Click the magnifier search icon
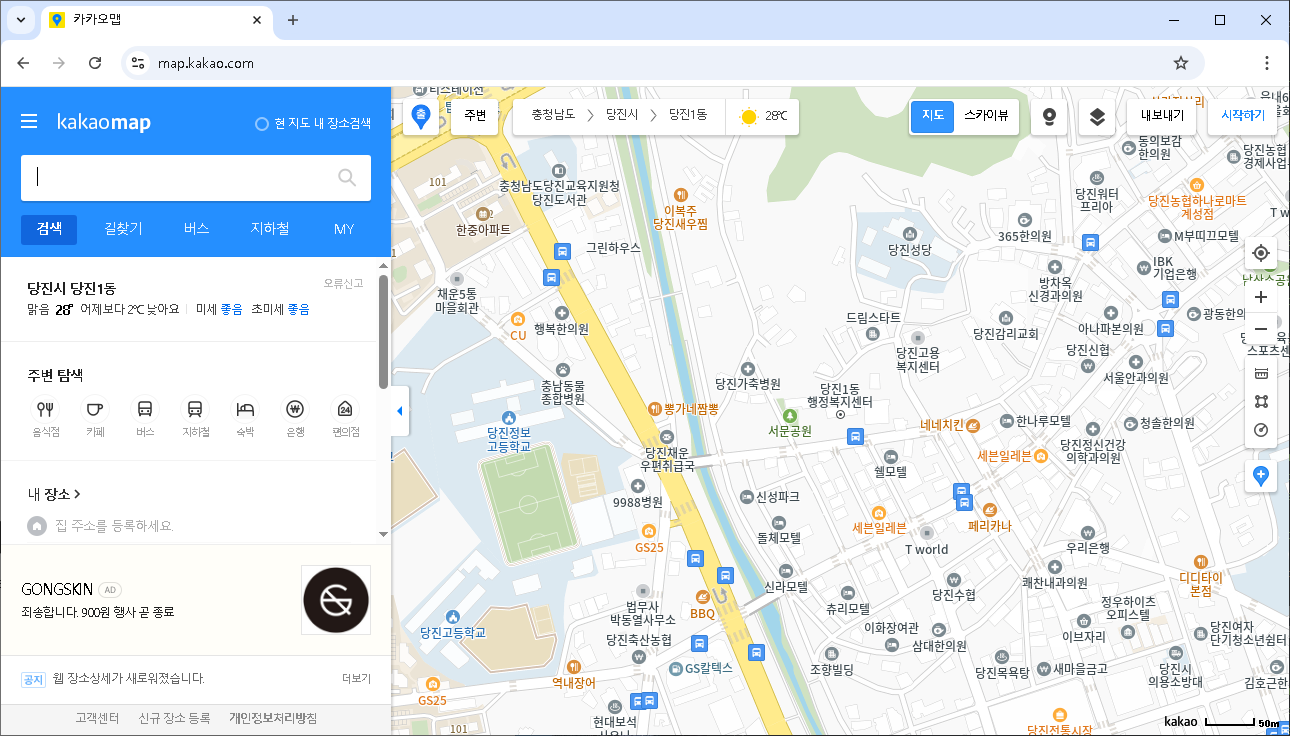The width and height of the screenshot is (1290, 736). click(347, 177)
